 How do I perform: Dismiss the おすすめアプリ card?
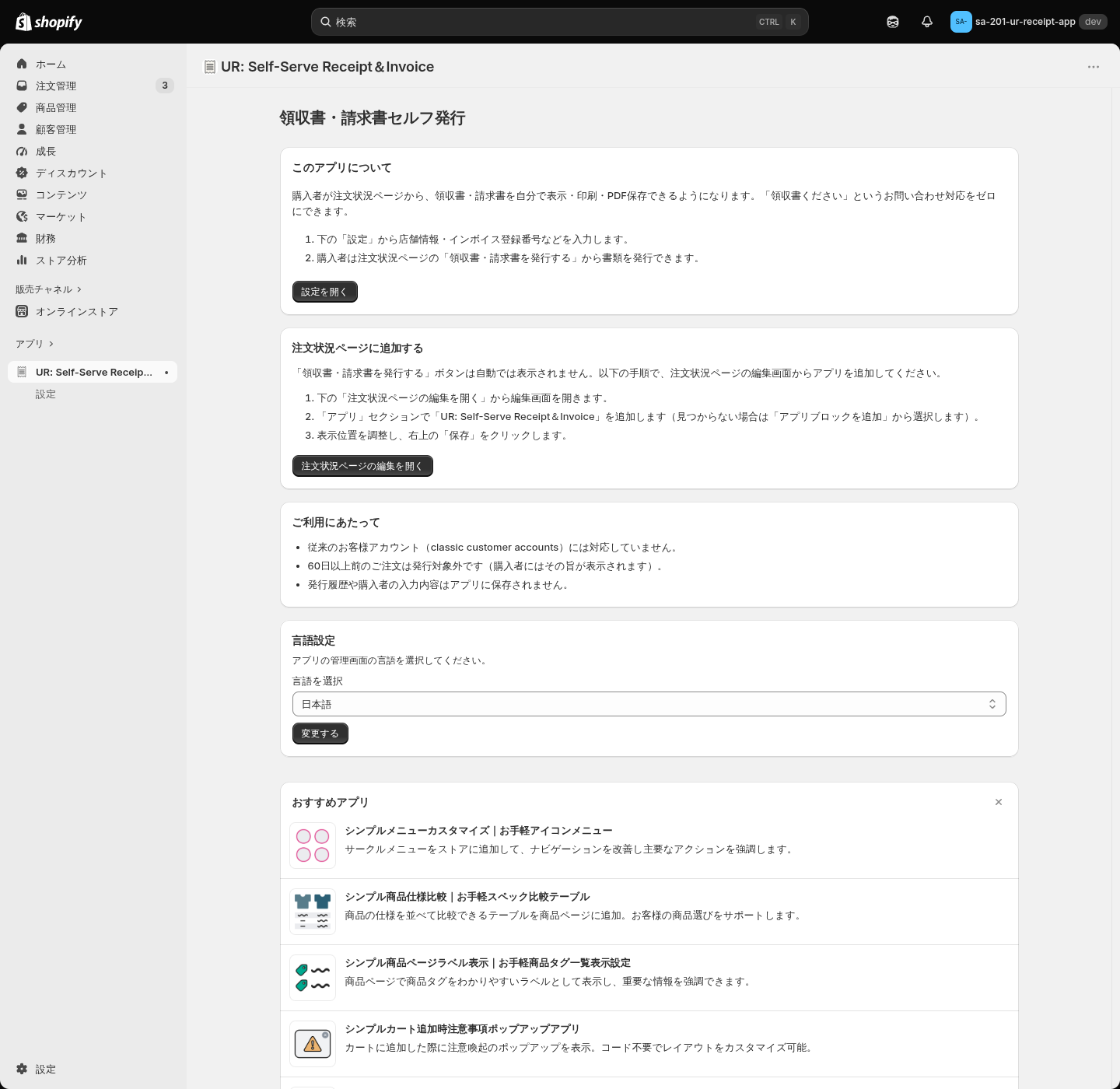(x=999, y=802)
